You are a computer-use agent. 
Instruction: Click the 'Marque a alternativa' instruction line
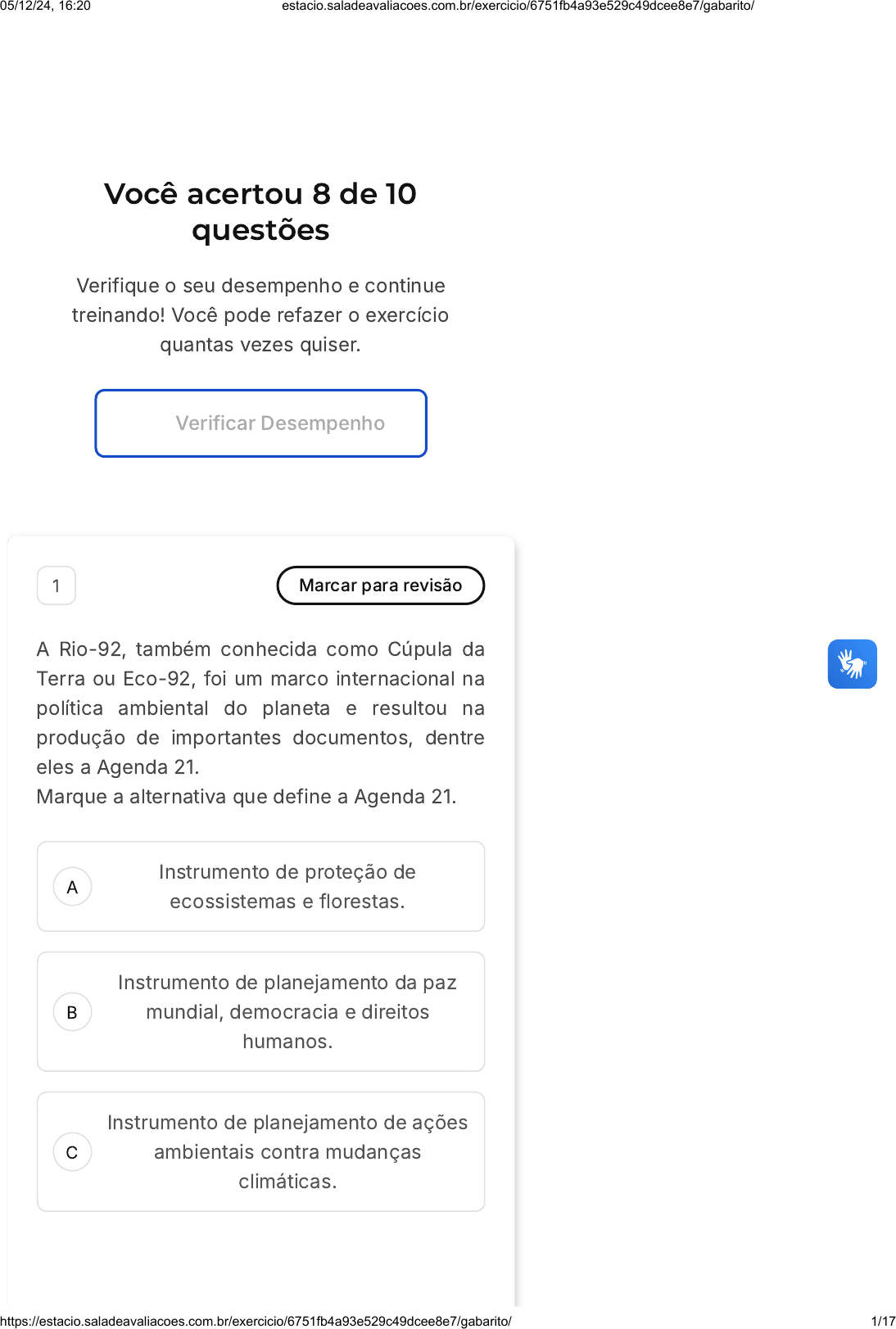click(247, 797)
